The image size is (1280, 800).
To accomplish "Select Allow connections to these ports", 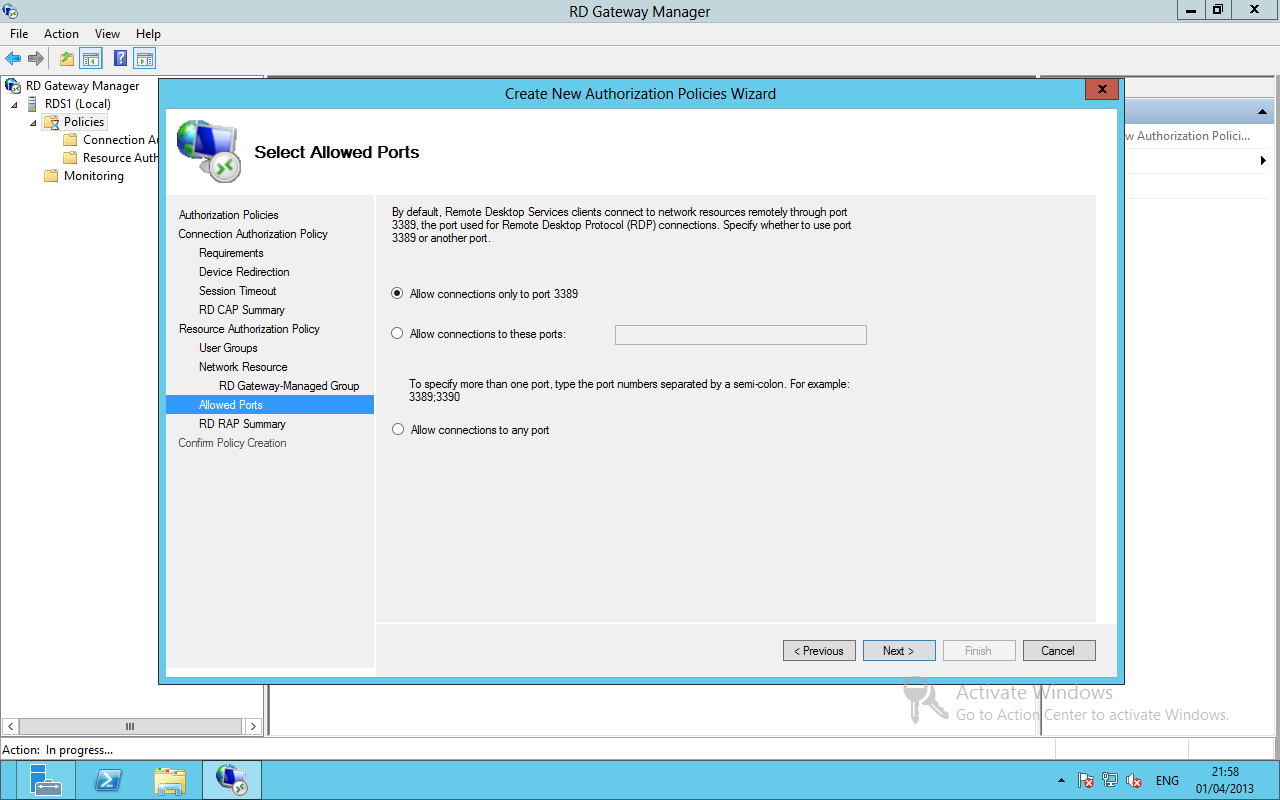I will tap(479, 334).
